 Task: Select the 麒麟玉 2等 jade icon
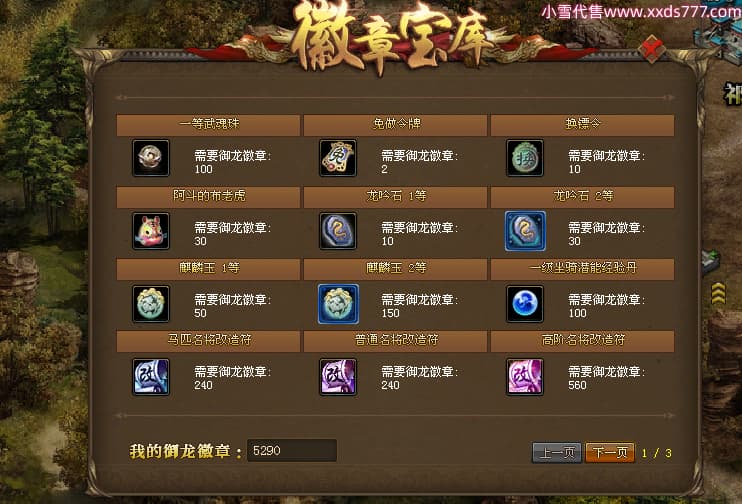coord(338,304)
